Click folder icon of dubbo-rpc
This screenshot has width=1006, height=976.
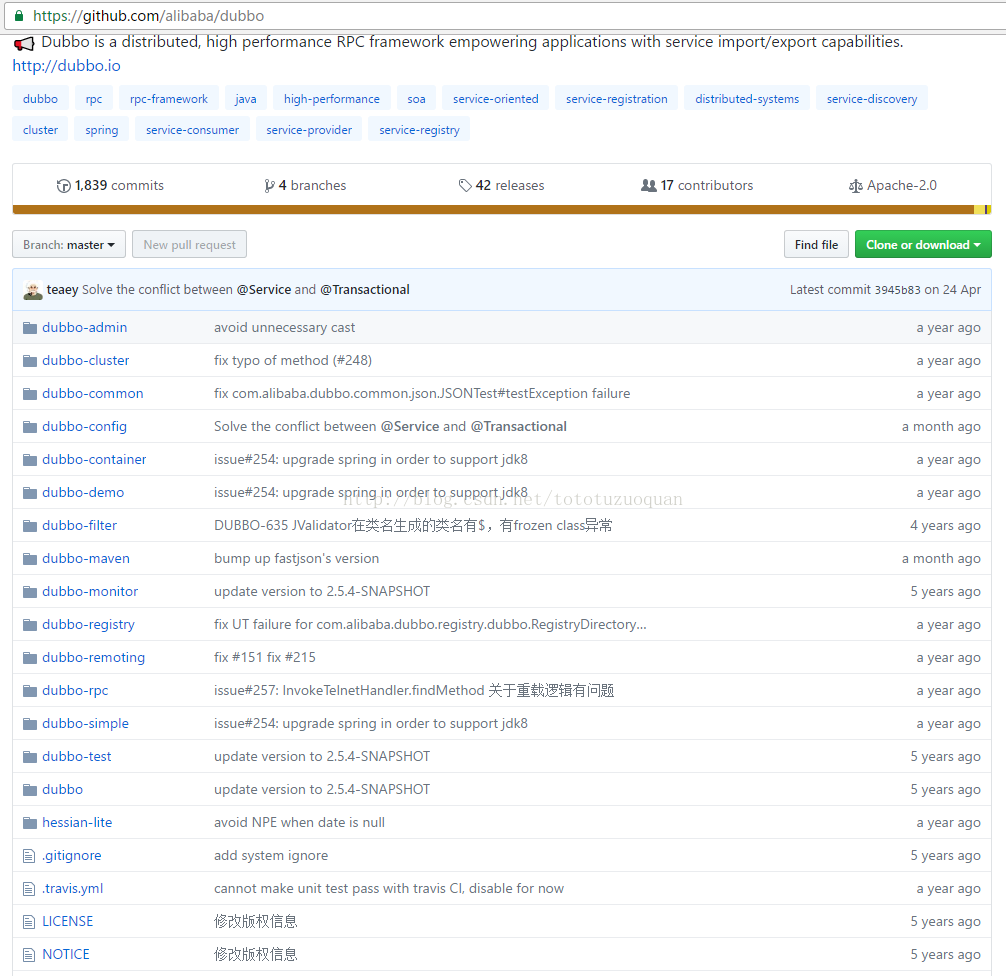click(30, 691)
